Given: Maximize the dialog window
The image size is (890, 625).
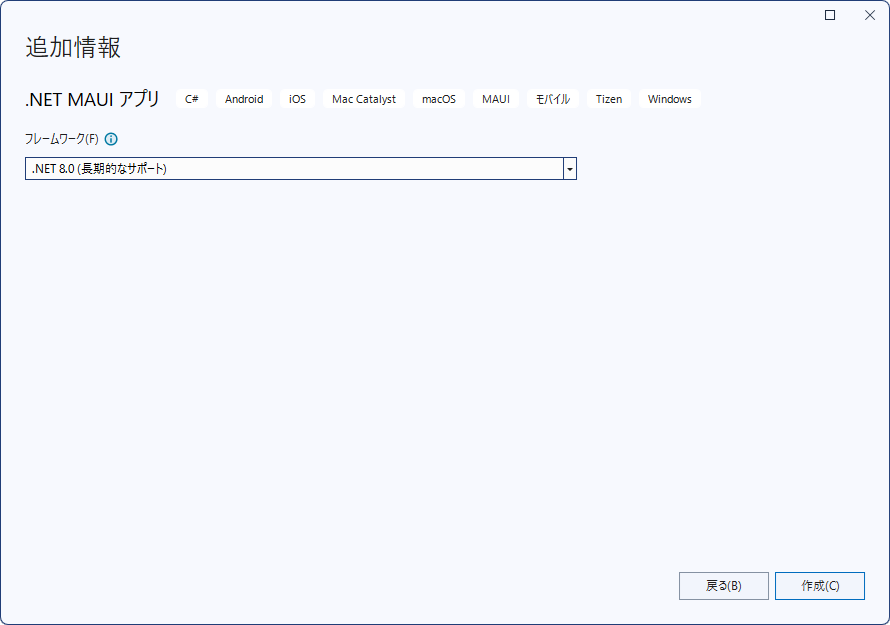Looking at the screenshot, I should pyautogui.click(x=830, y=15).
